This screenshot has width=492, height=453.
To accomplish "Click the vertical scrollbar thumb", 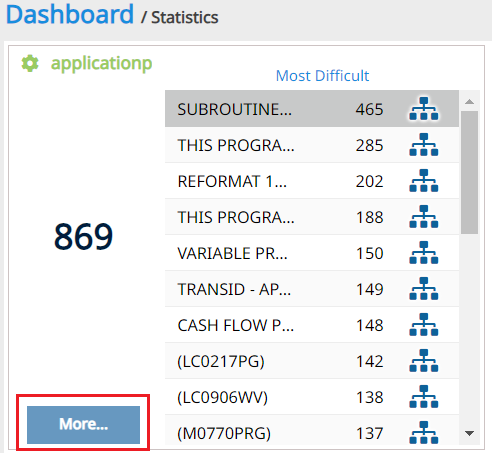I will (469, 172).
